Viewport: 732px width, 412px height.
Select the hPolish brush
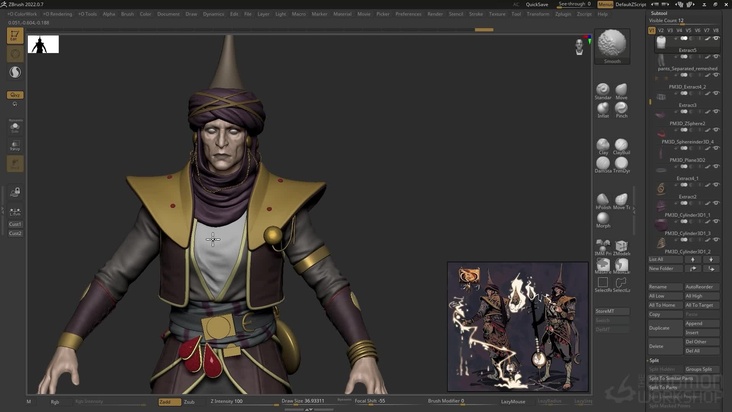603,201
